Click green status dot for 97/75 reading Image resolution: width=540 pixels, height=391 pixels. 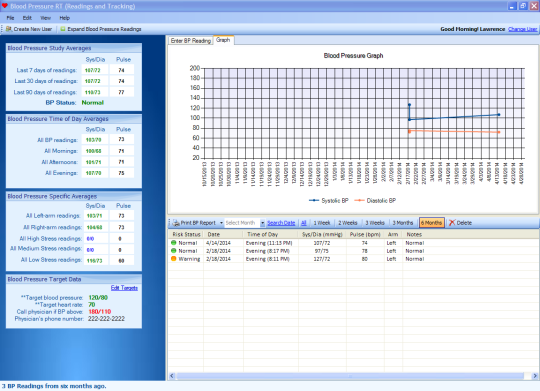(x=174, y=251)
